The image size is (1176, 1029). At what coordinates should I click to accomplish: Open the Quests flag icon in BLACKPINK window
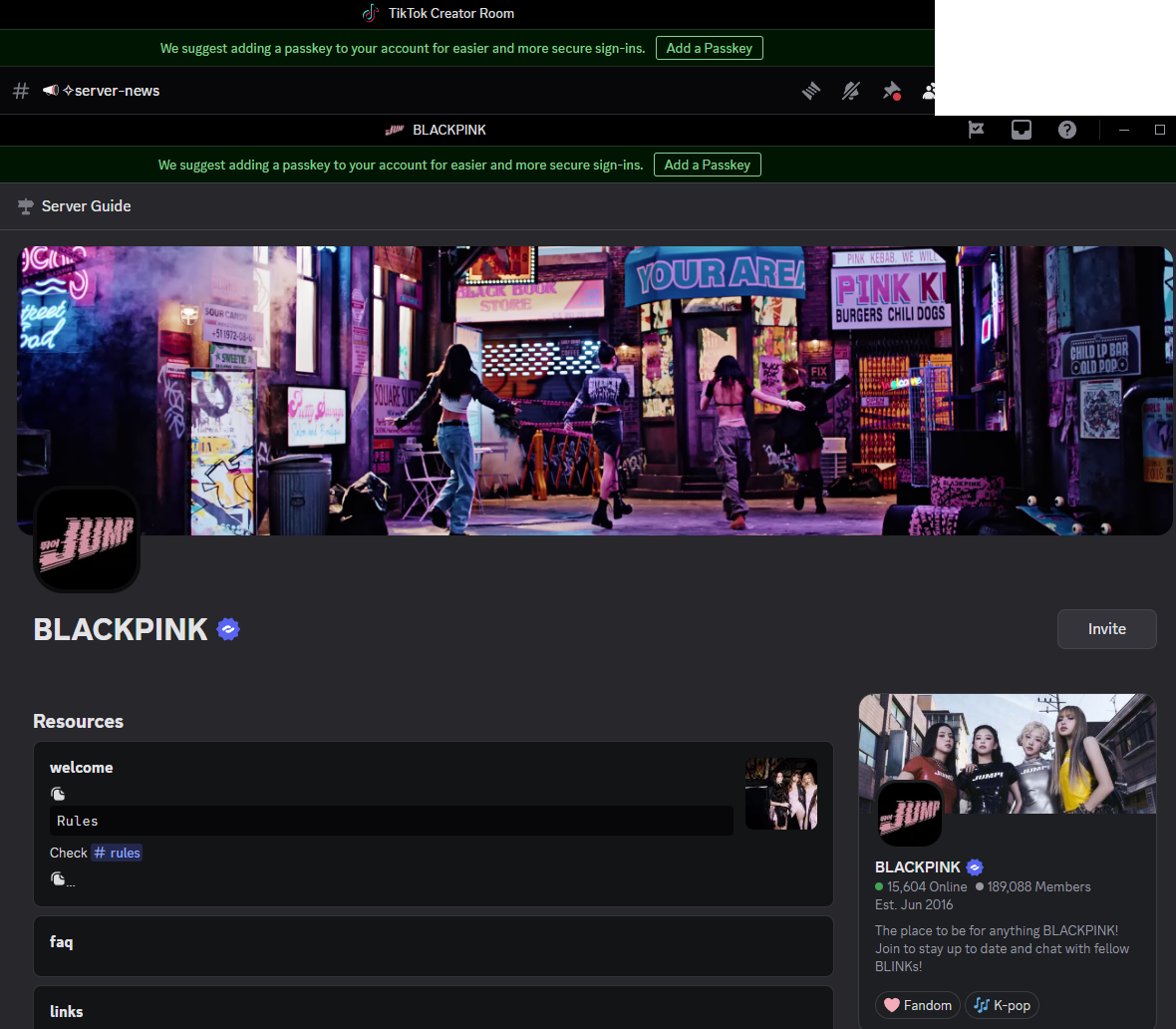pyautogui.click(x=976, y=130)
